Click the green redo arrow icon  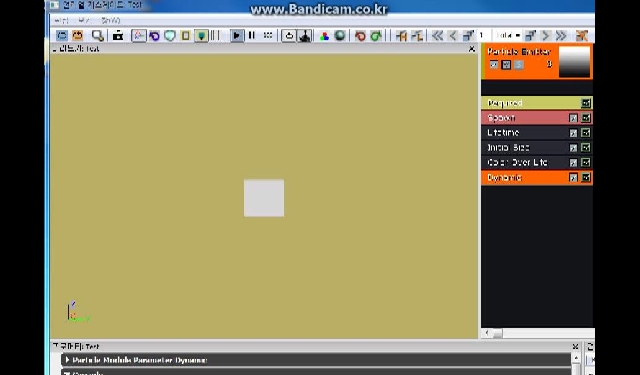coord(376,36)
